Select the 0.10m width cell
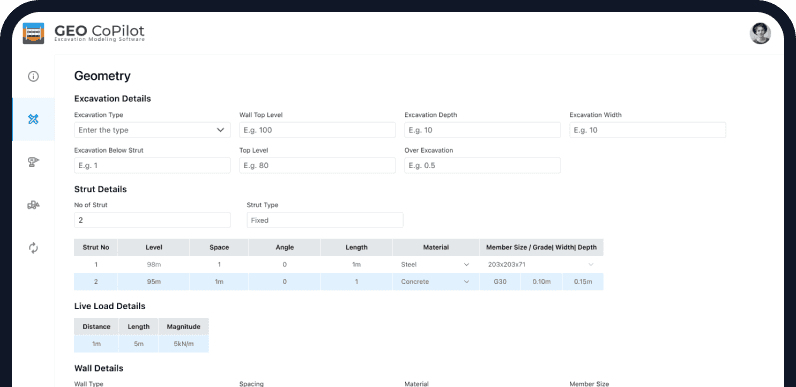 pyautogui.click(x=542, y=282)
